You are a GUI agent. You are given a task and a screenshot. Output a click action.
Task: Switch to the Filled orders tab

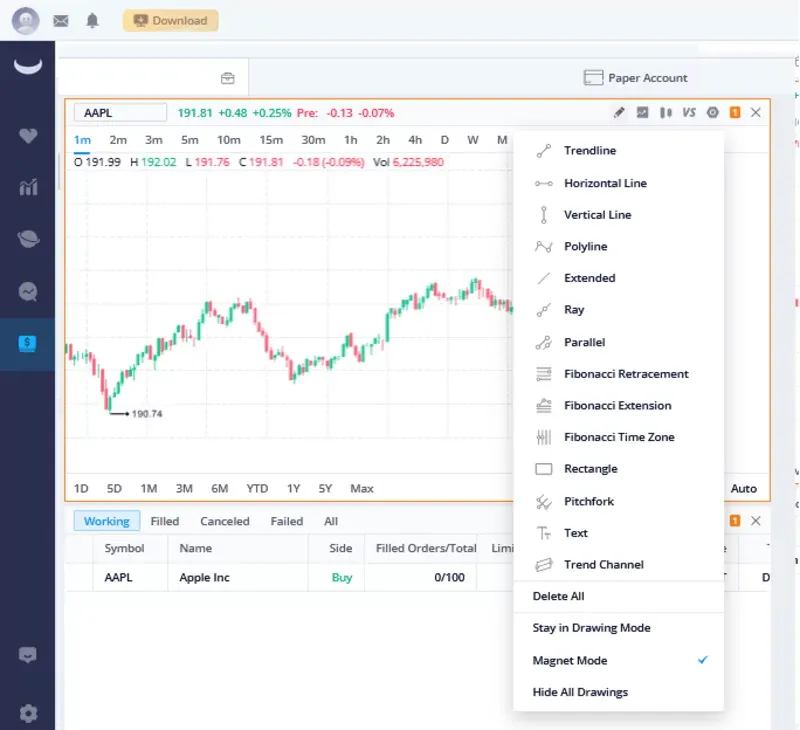[165, 521]
